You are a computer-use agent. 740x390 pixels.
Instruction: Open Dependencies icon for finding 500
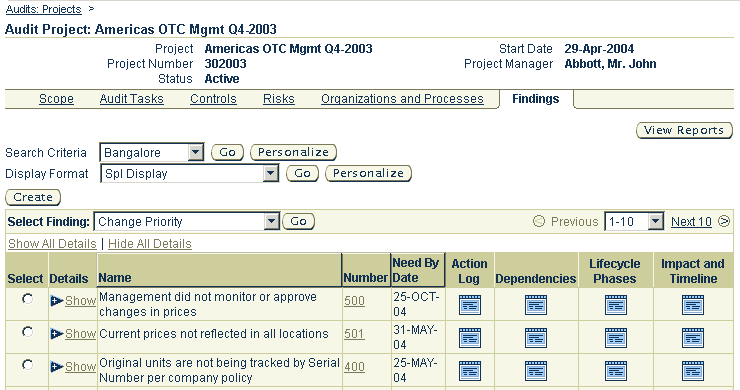click(x=536, y=305)
